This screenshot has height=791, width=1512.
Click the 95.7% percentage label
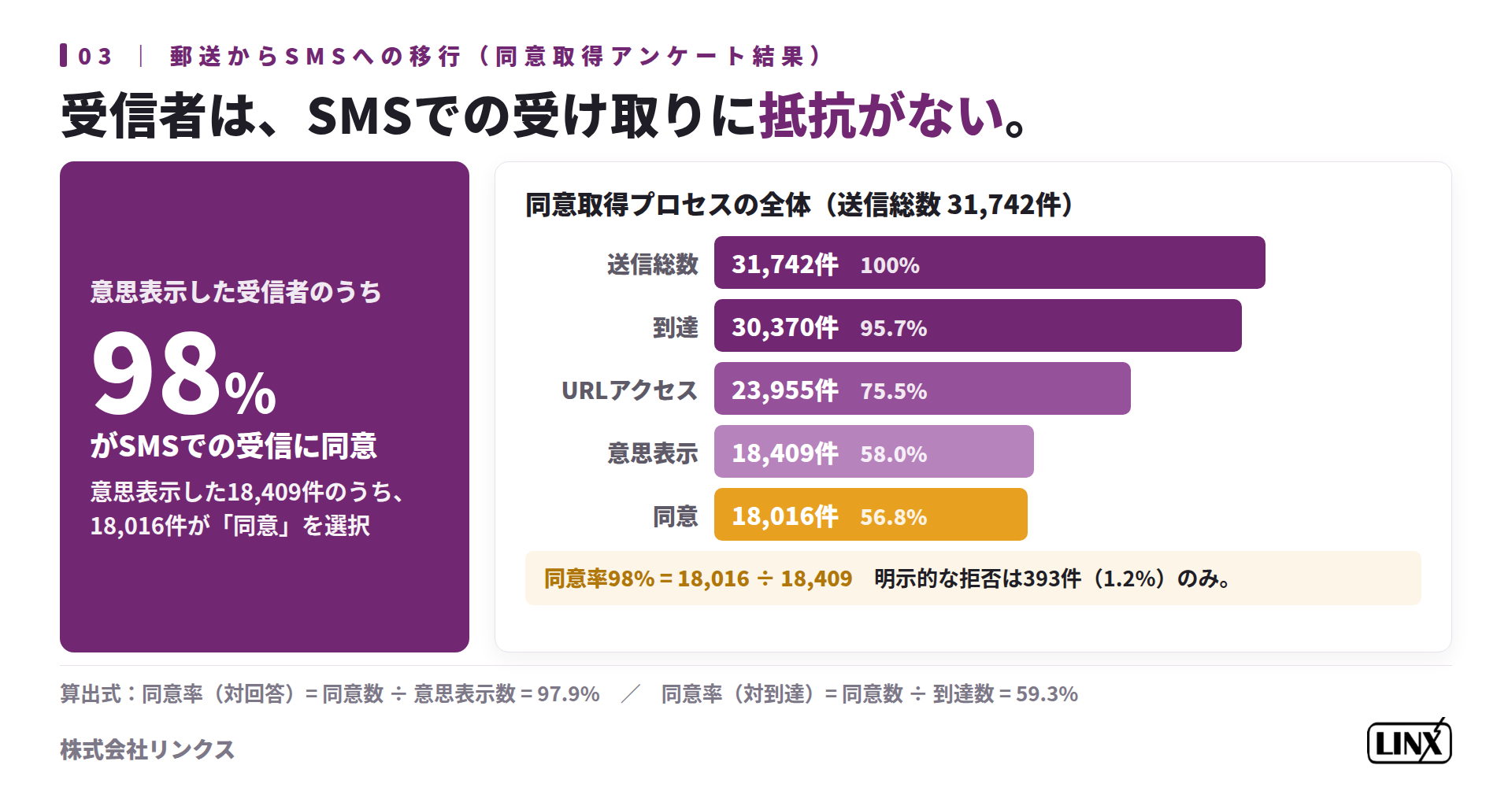[893, 328]
